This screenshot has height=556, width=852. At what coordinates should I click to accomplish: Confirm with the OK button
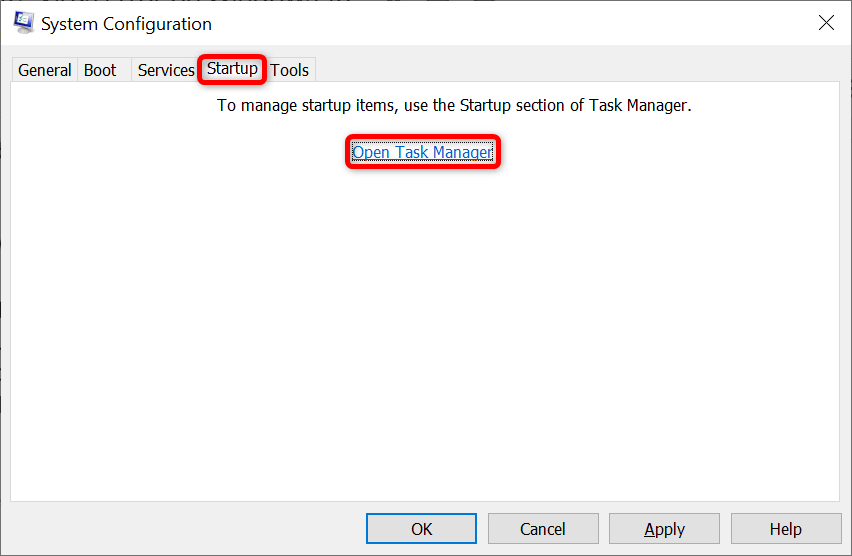(x=422, y=529)
